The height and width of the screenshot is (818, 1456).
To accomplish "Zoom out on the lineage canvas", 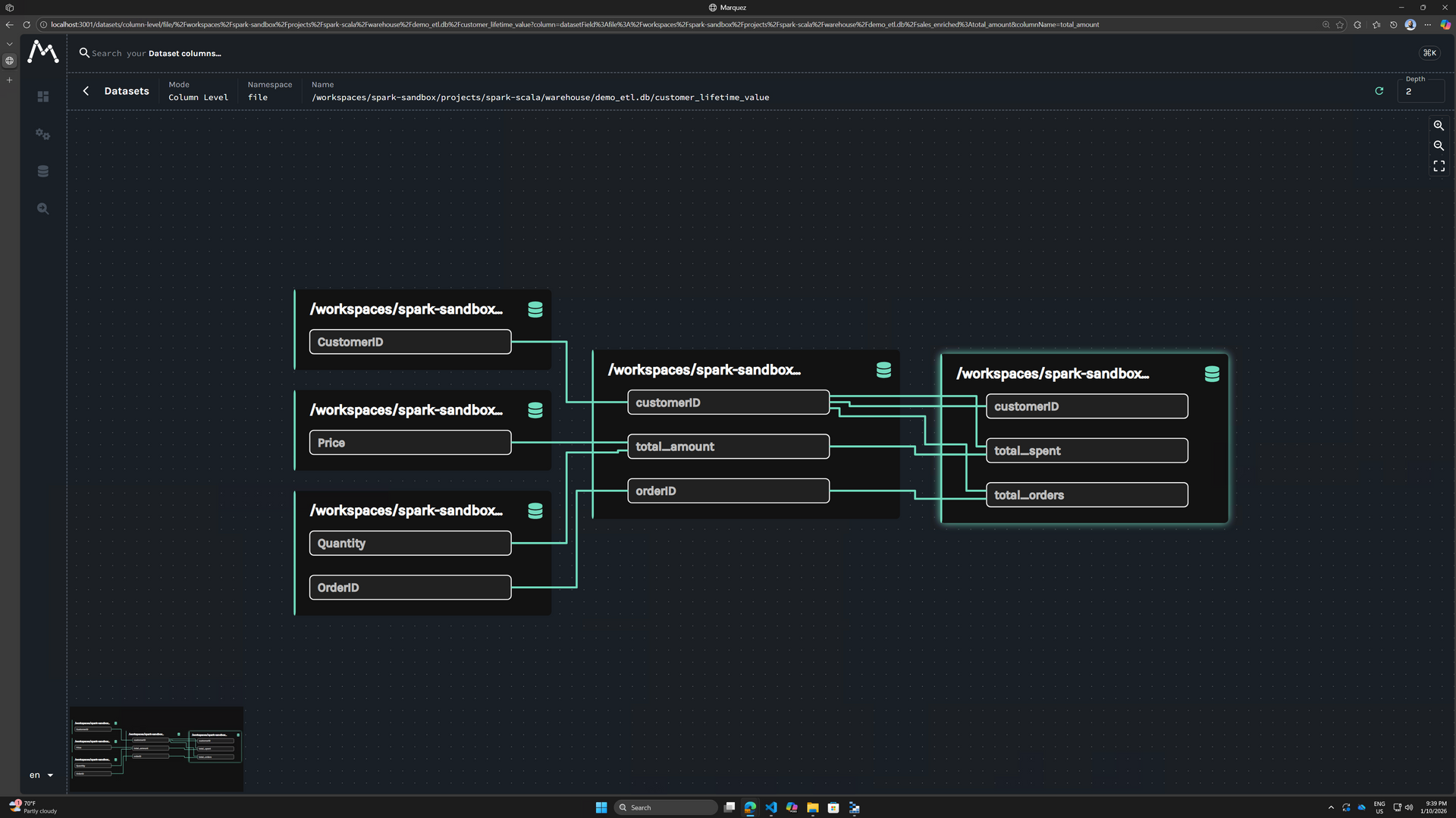I will click(1439, 146).
